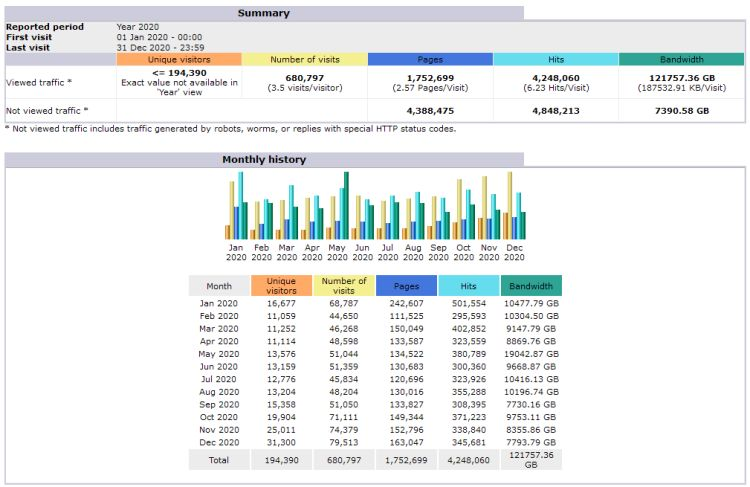Click yellow Number of visits header in Summary

(304, 60)
